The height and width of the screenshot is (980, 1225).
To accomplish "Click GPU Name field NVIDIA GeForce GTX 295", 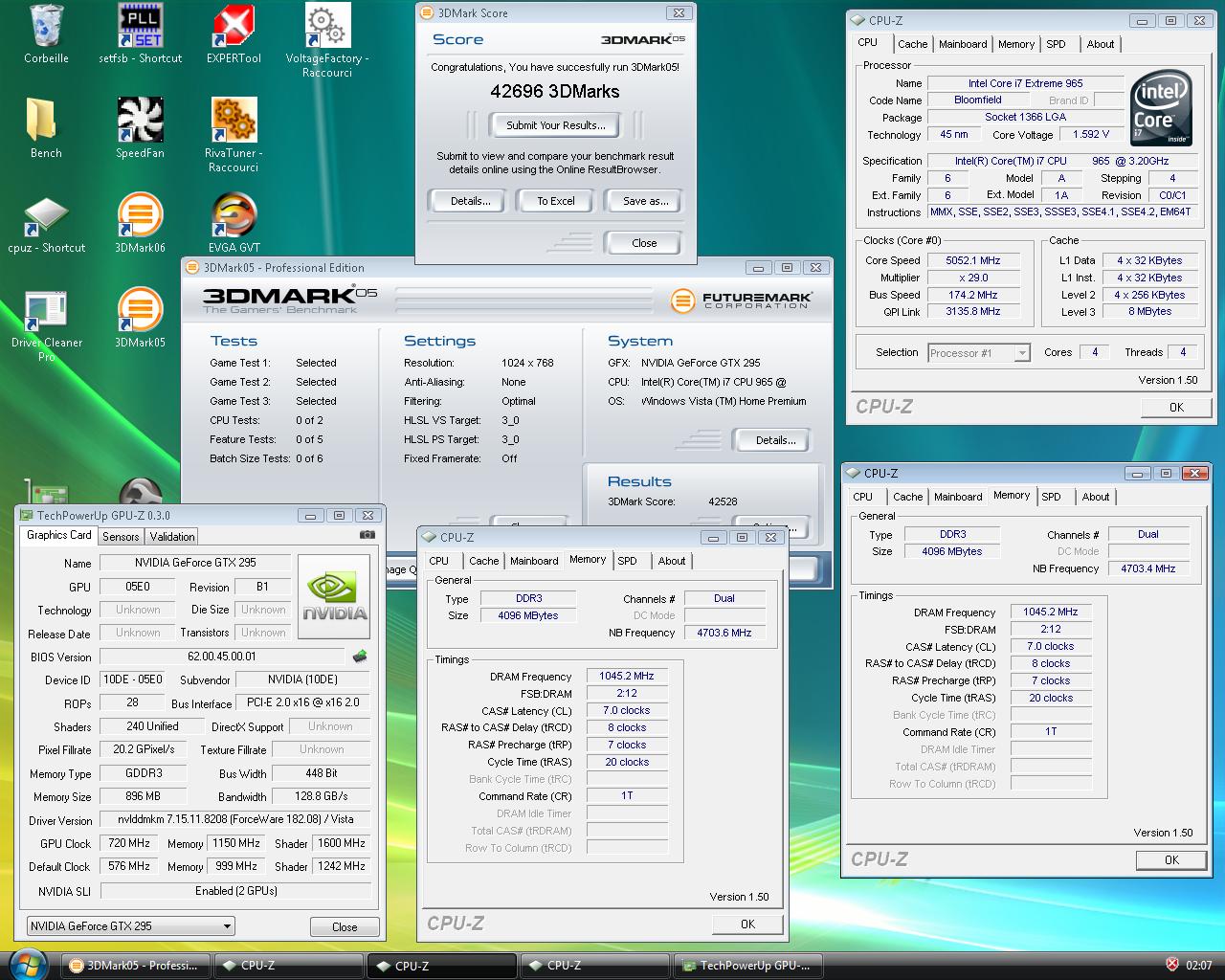I will [194, 563].
